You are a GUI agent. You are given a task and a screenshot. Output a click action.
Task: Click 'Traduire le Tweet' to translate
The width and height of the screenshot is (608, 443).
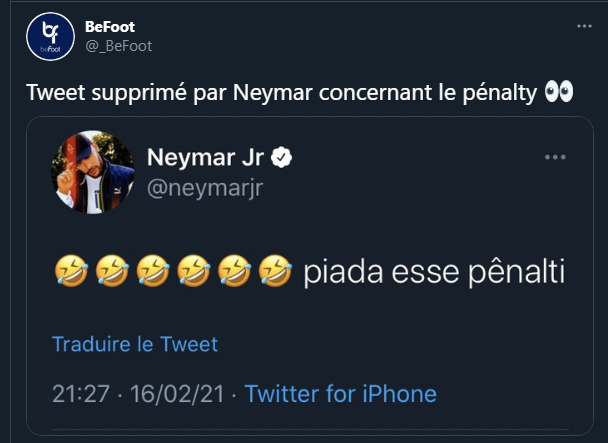click(x=135, y=345)
